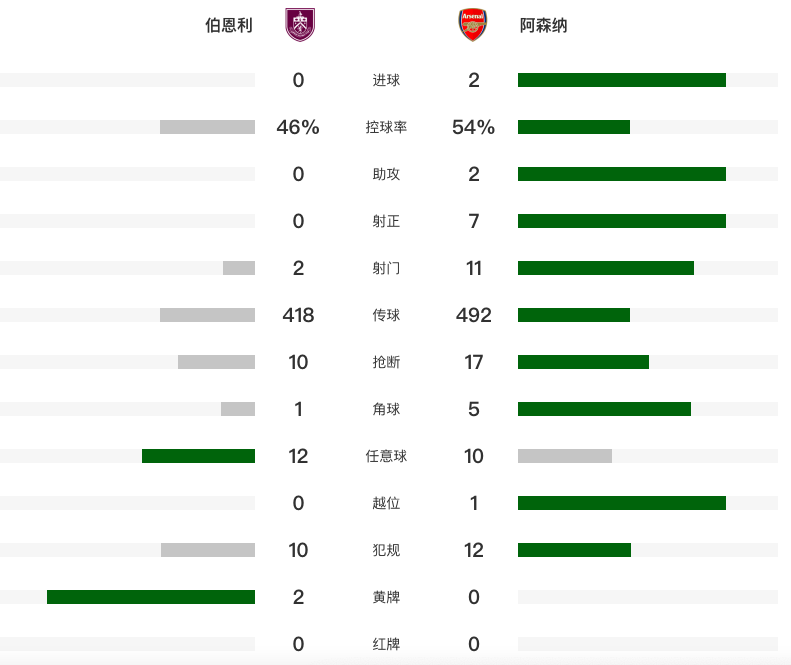Click the 传球 stat label
Screen dimensions: 791x665
(386, 315)
